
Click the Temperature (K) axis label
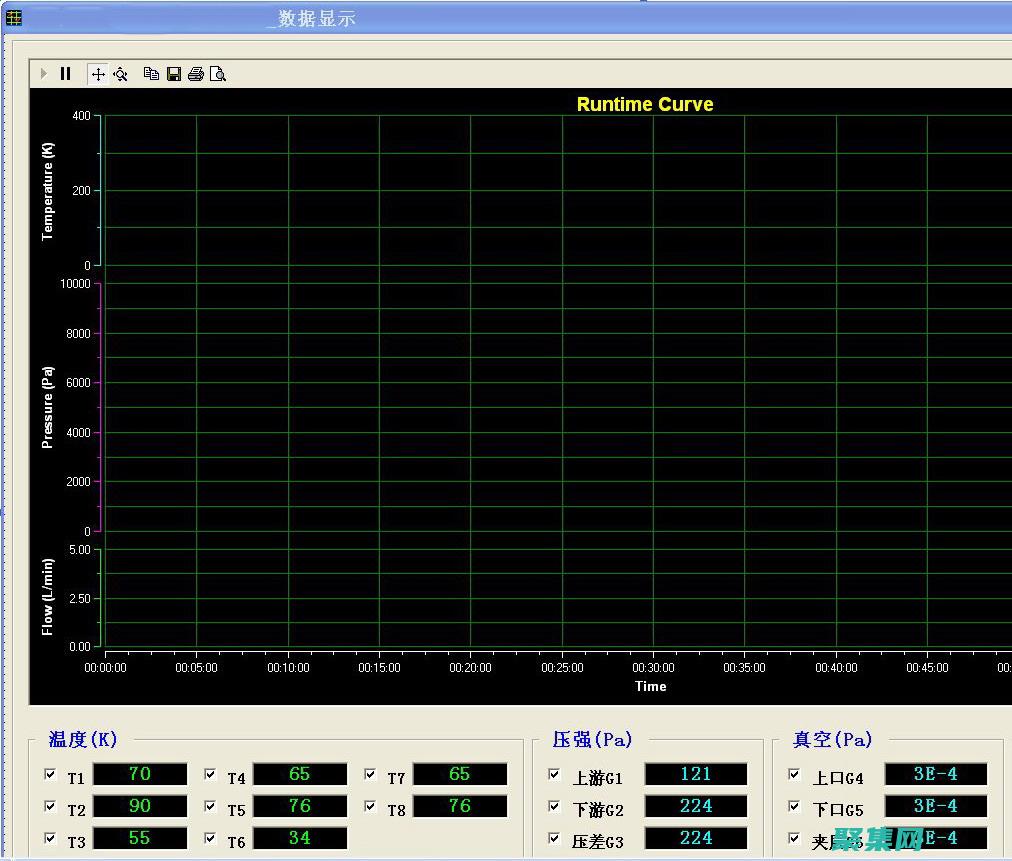47,190
